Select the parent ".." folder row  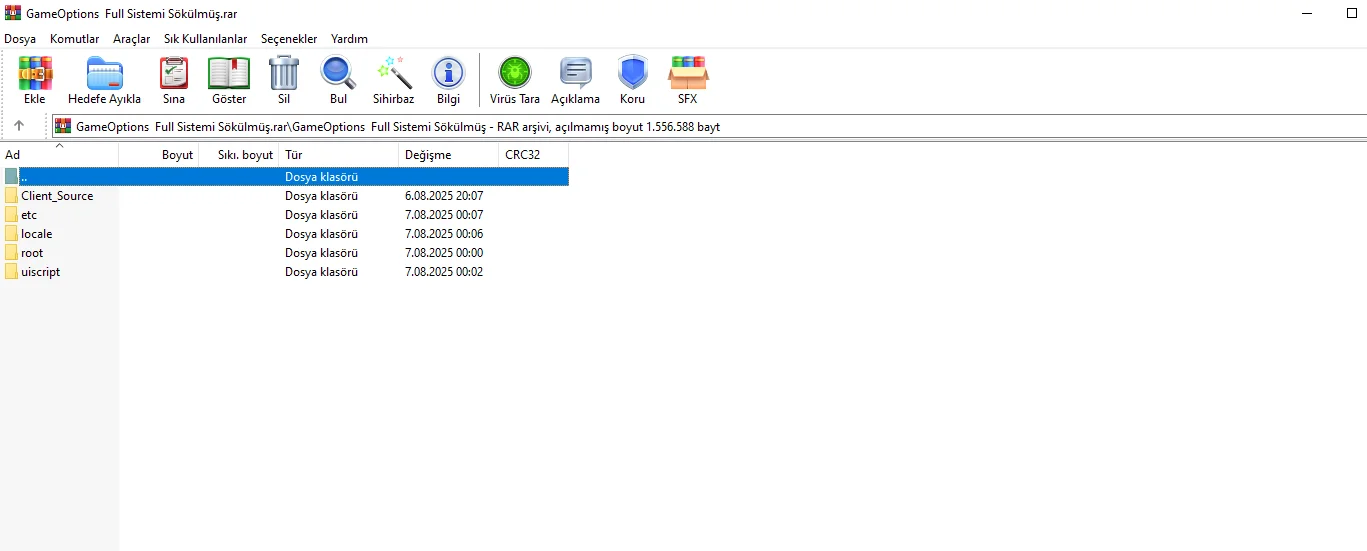click(x=285, y=177)
